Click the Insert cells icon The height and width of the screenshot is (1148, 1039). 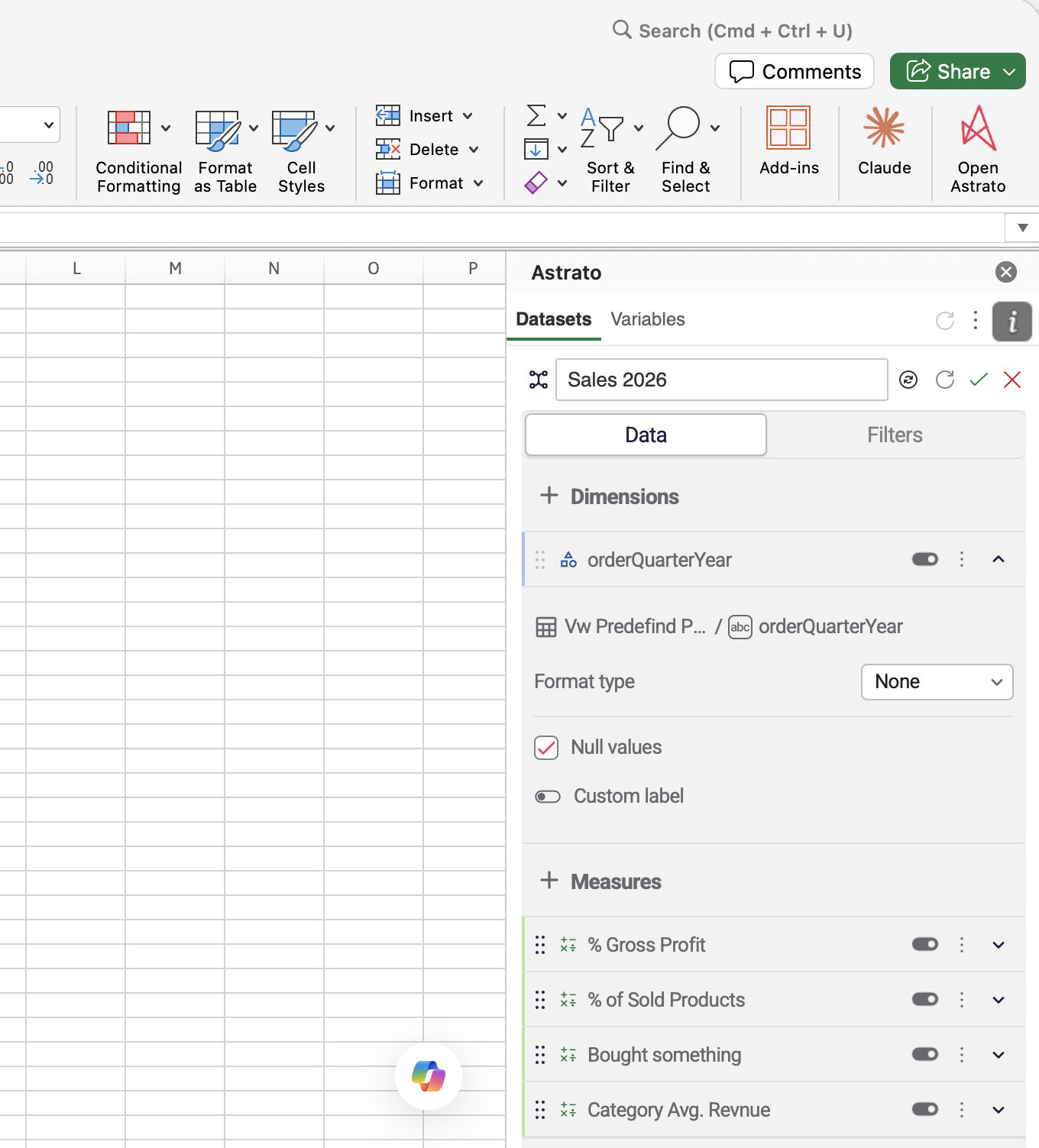388,116
